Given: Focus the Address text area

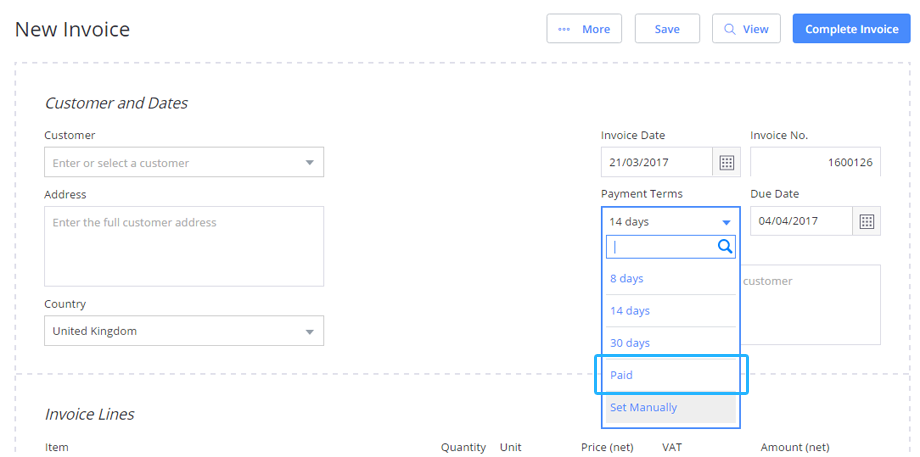Looking at the screenshot, I should 184,246.
